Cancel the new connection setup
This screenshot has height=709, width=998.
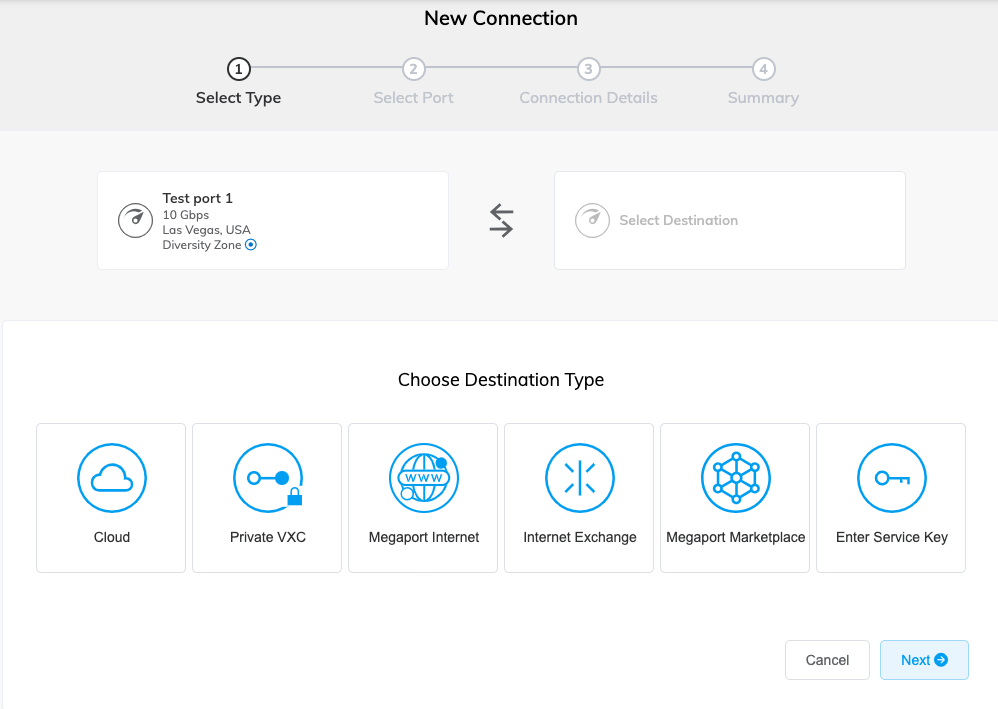(827, 660)
